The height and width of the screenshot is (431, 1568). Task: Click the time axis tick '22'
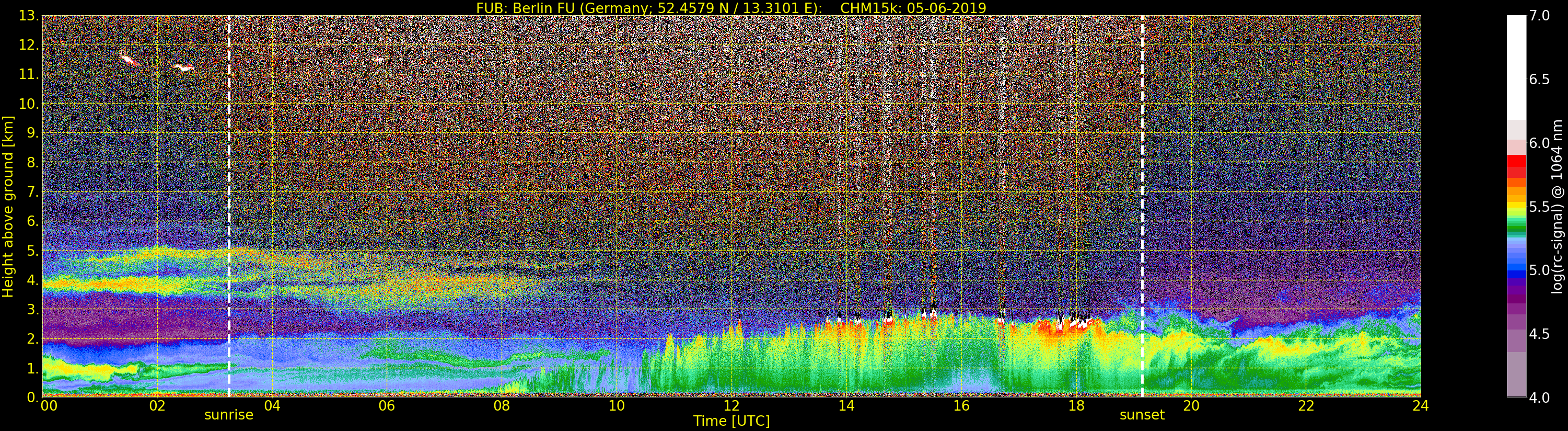1306,406
